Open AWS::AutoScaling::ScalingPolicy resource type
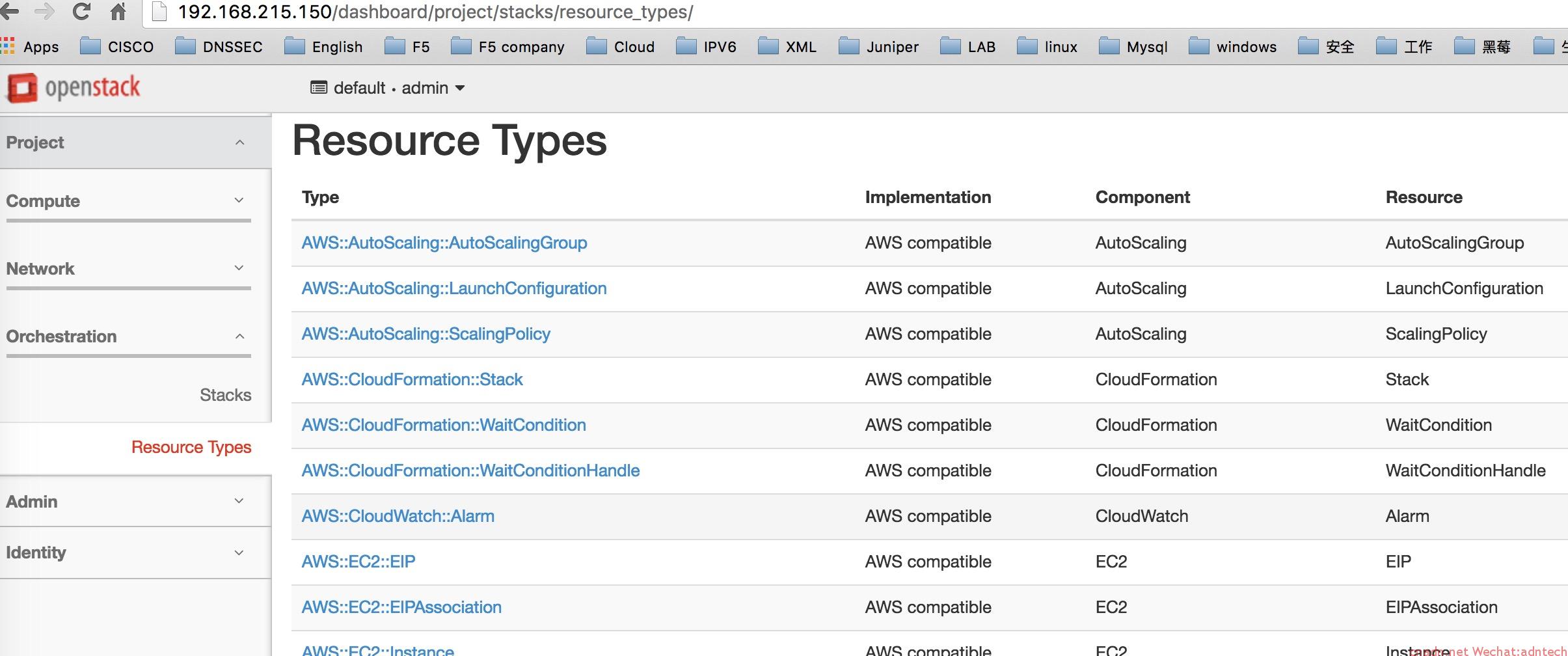Screen dimensions: 1568x656 tap(426, 334)
